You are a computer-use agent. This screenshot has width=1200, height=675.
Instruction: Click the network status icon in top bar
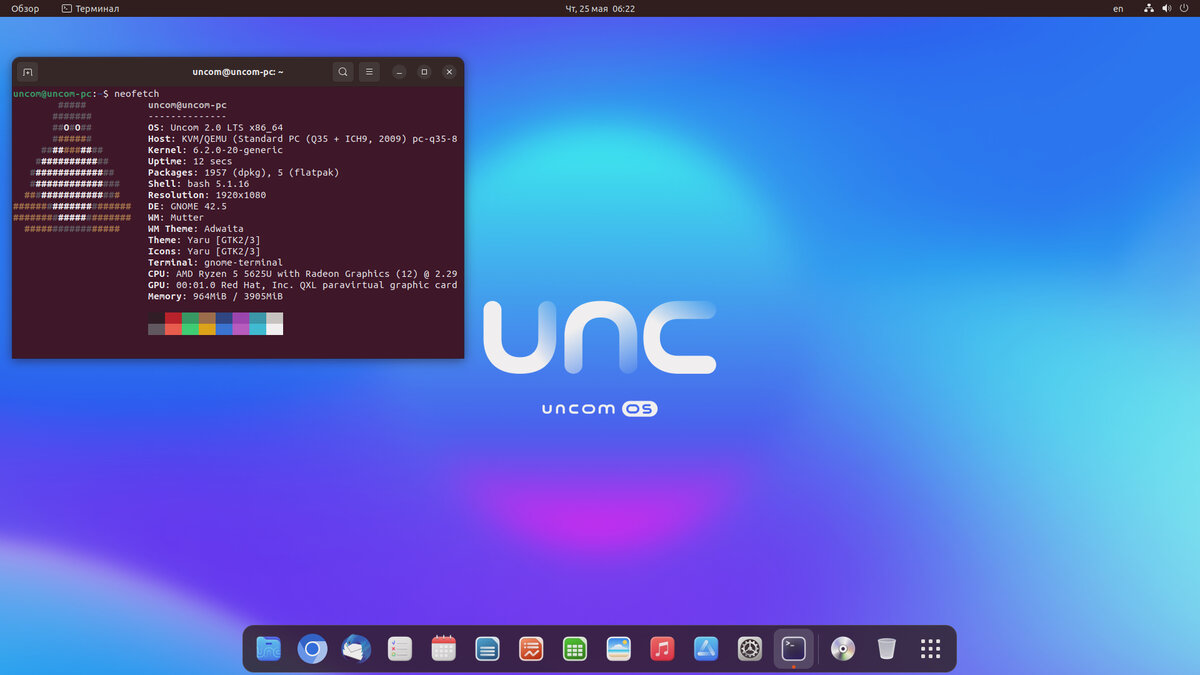(x=1149, y=8)
